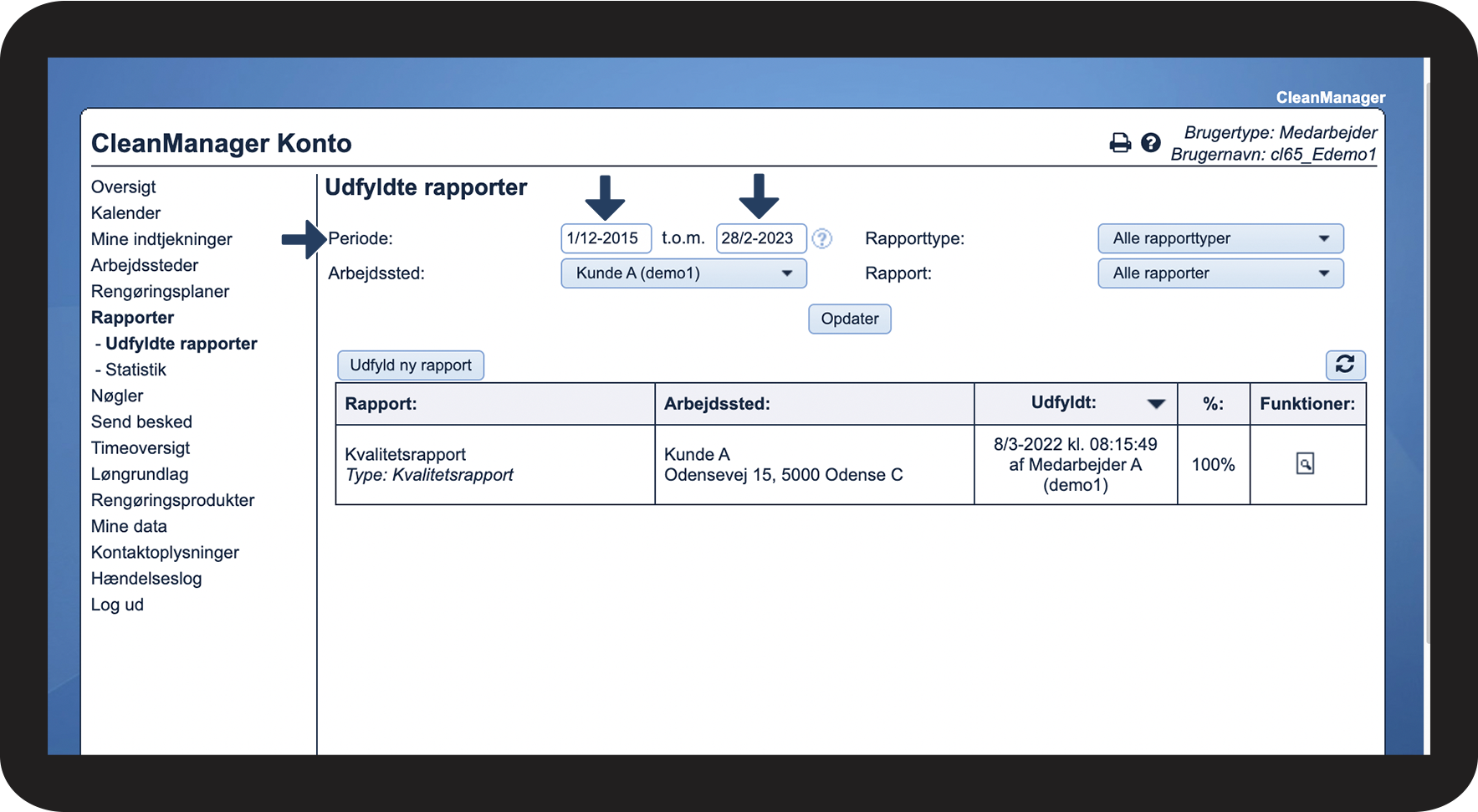1478x812 pixels.
Task: Navigate to Rengøringsplaner
Action: click(x=160, y=292)
